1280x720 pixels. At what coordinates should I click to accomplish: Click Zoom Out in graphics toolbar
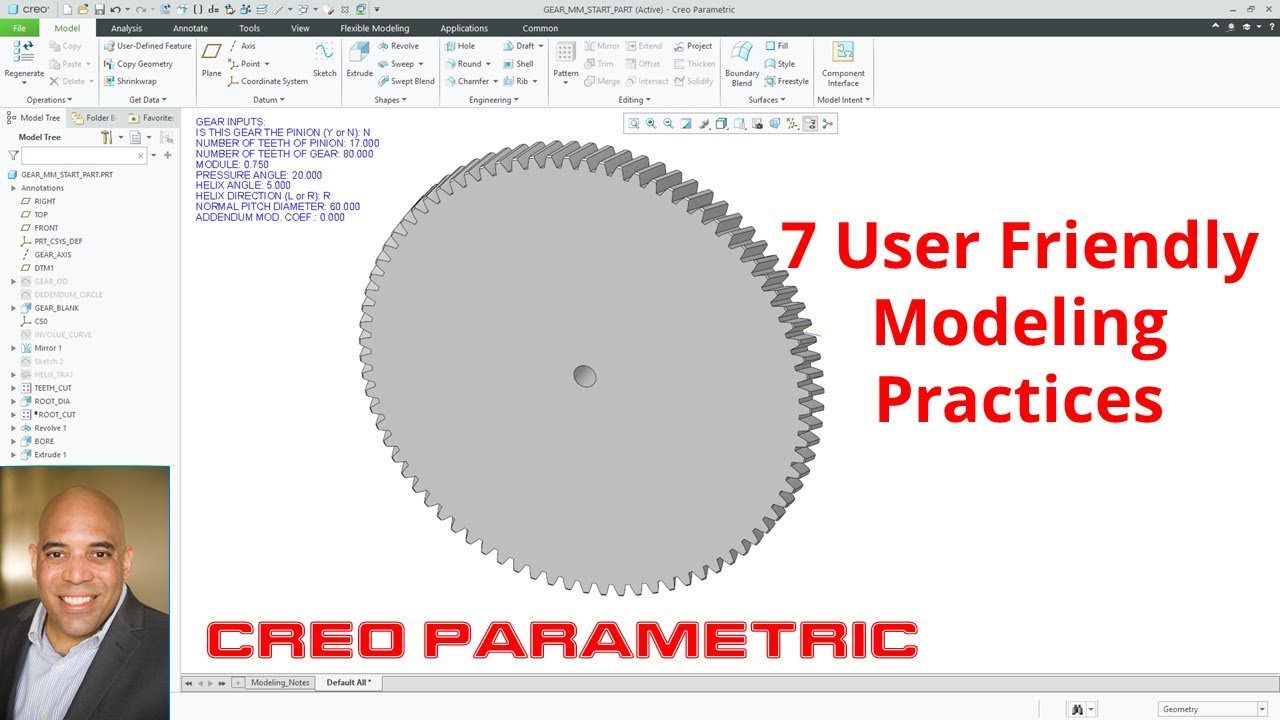(668, 124)
